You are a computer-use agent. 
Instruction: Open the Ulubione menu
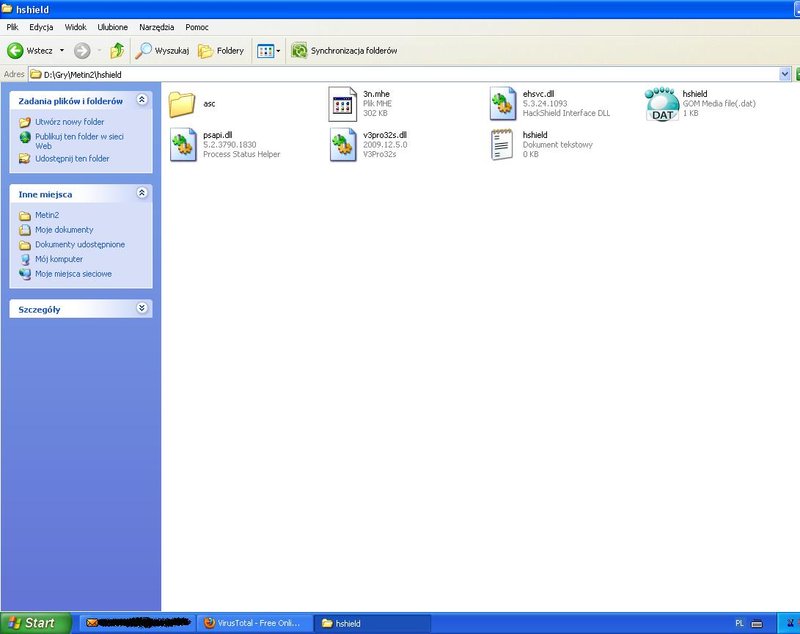[x=113, y=27]
